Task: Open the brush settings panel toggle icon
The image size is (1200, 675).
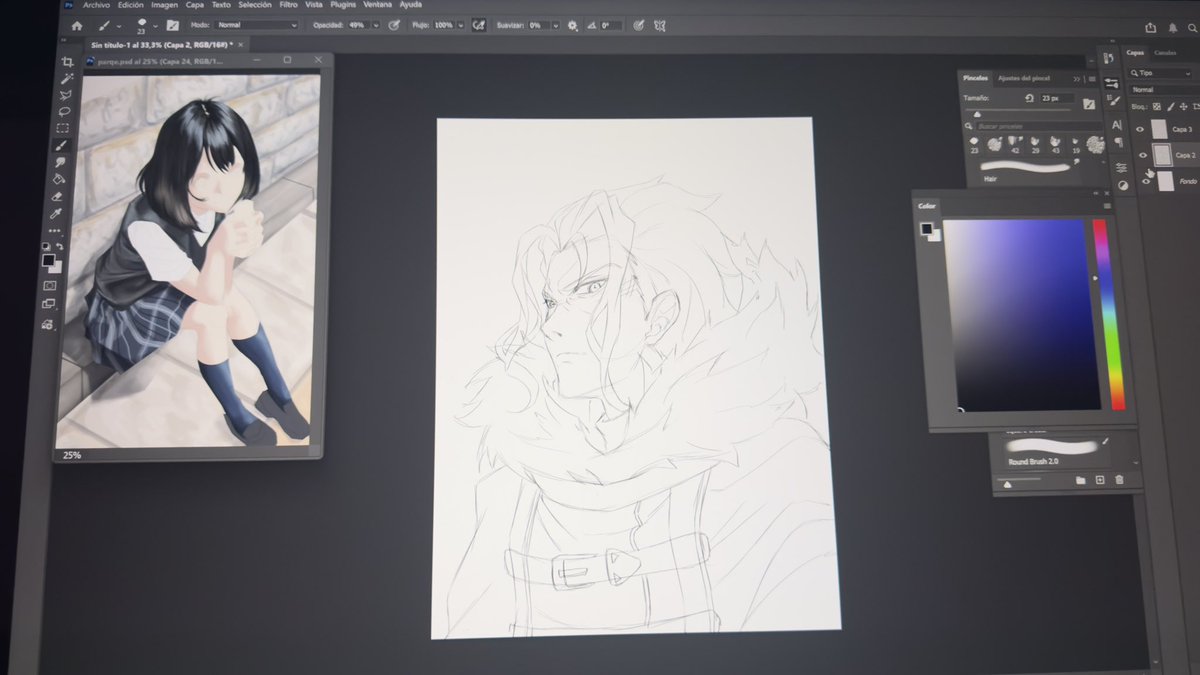Action: [173, 25]
